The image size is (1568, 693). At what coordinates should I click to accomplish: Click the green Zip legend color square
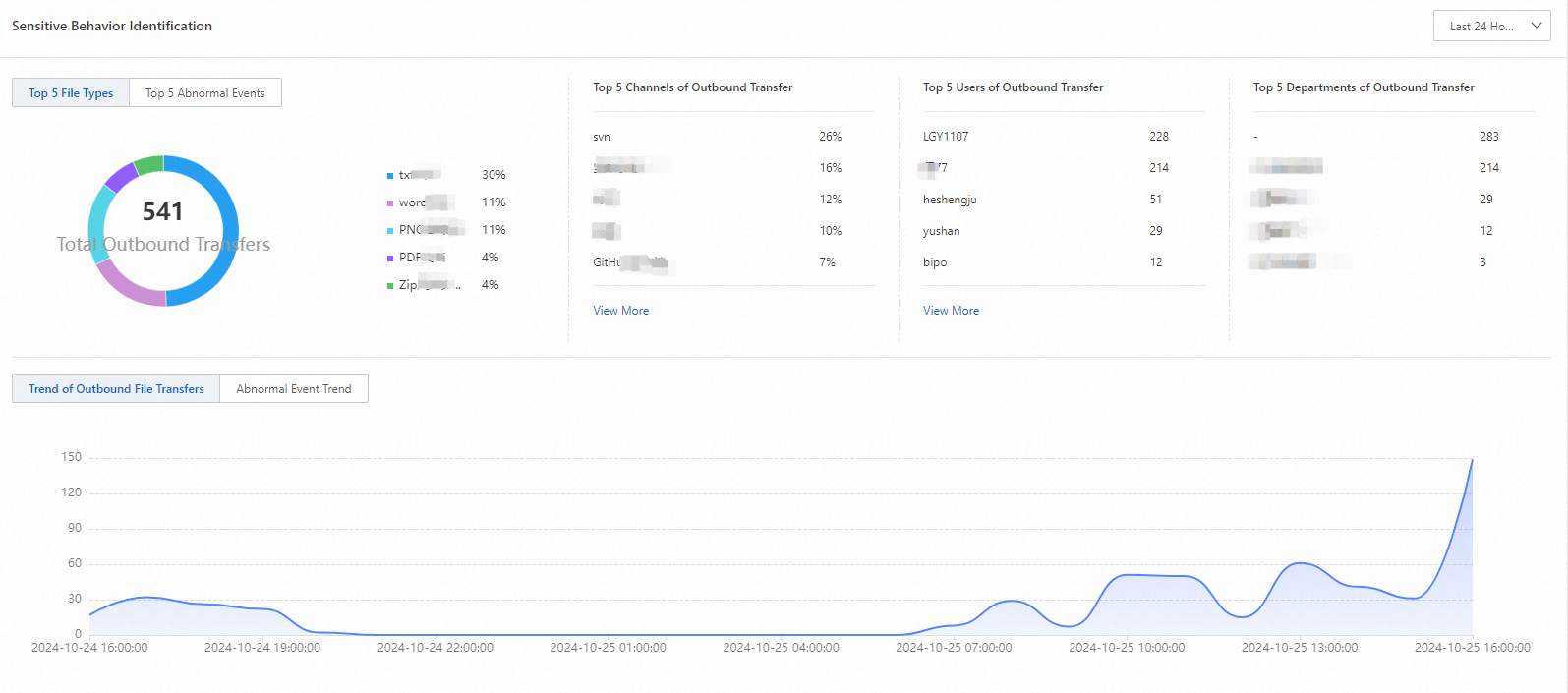pyautogui.click(x=390, y=286)
